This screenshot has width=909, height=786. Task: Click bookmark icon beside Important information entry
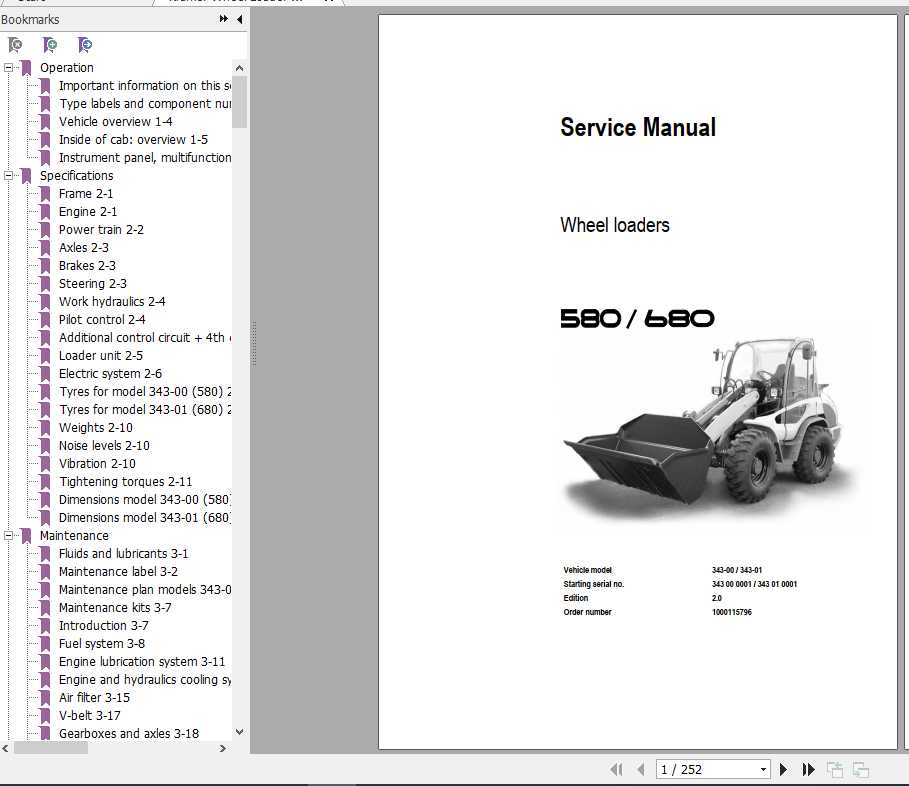(x=45, y=86)
